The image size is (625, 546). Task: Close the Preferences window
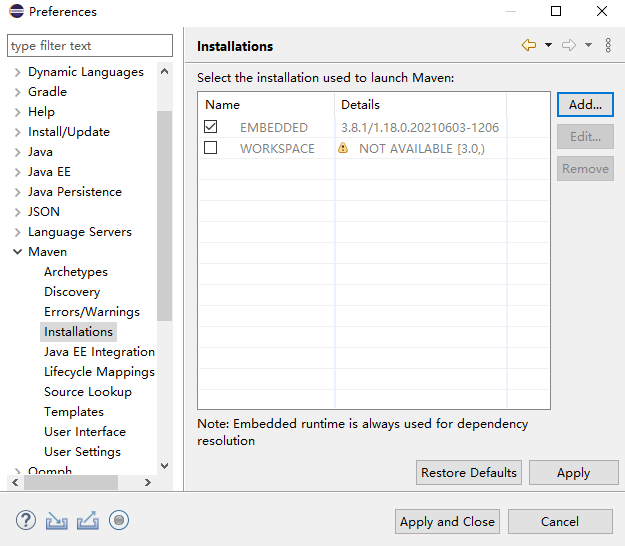click(602, 11)
